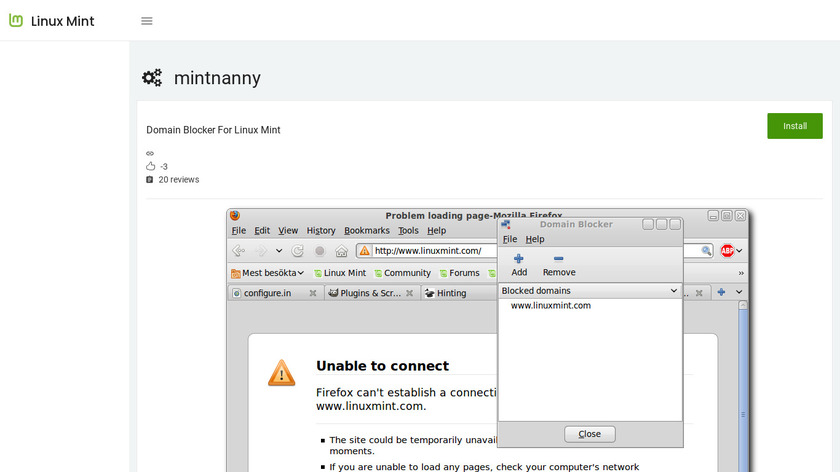The image size is (840, 472).
Task: Switch to the Plugins & Scr... tab
Action: [364, 293]
